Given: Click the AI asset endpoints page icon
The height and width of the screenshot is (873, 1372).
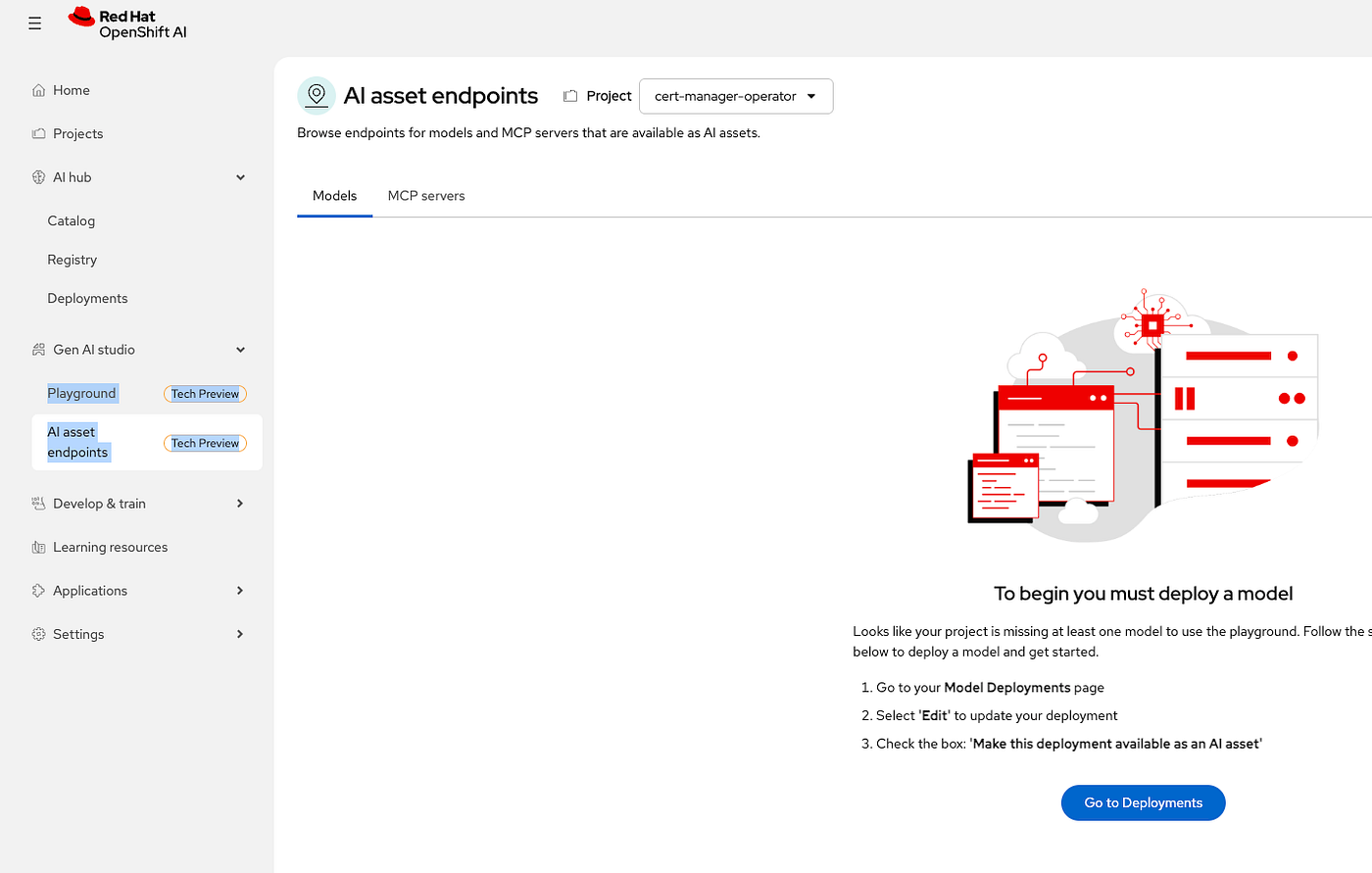Looking at the screenshot, I should coord(316,95).
